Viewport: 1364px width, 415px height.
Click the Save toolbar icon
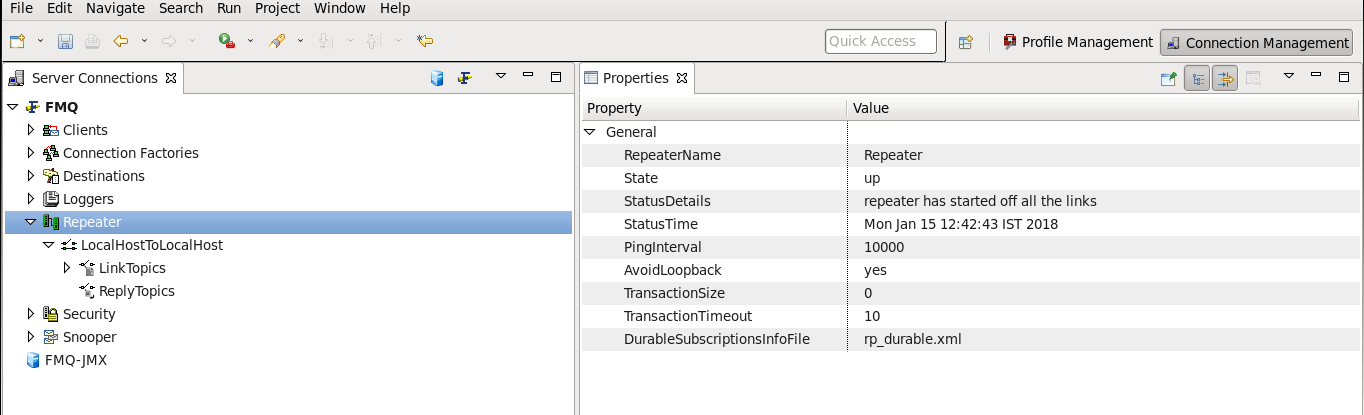click(65, 42)
